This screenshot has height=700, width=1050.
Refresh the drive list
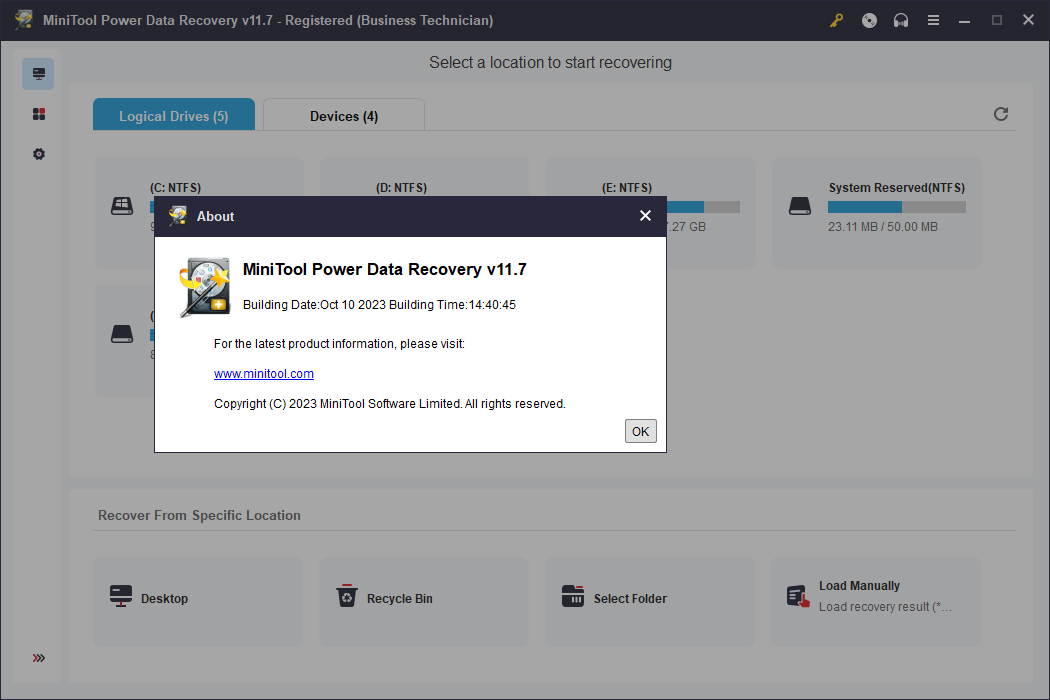1000,114
